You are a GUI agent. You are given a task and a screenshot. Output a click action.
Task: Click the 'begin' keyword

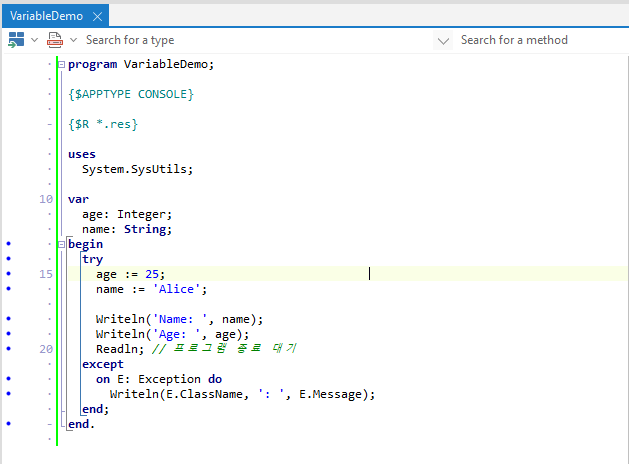(x=85, y=244)
